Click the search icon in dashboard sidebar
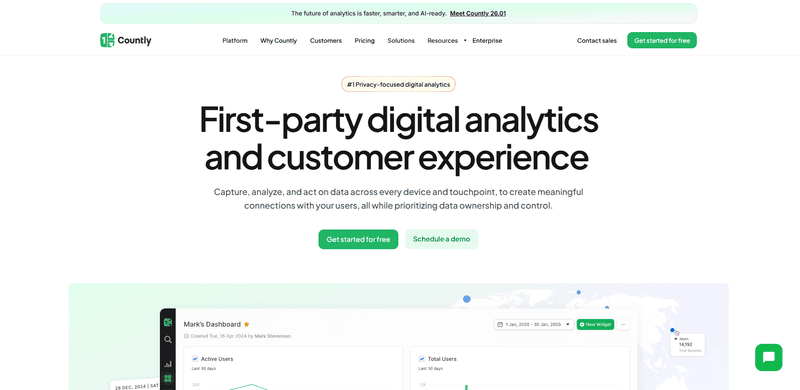 pyautogui.click(x=168, y=339)
